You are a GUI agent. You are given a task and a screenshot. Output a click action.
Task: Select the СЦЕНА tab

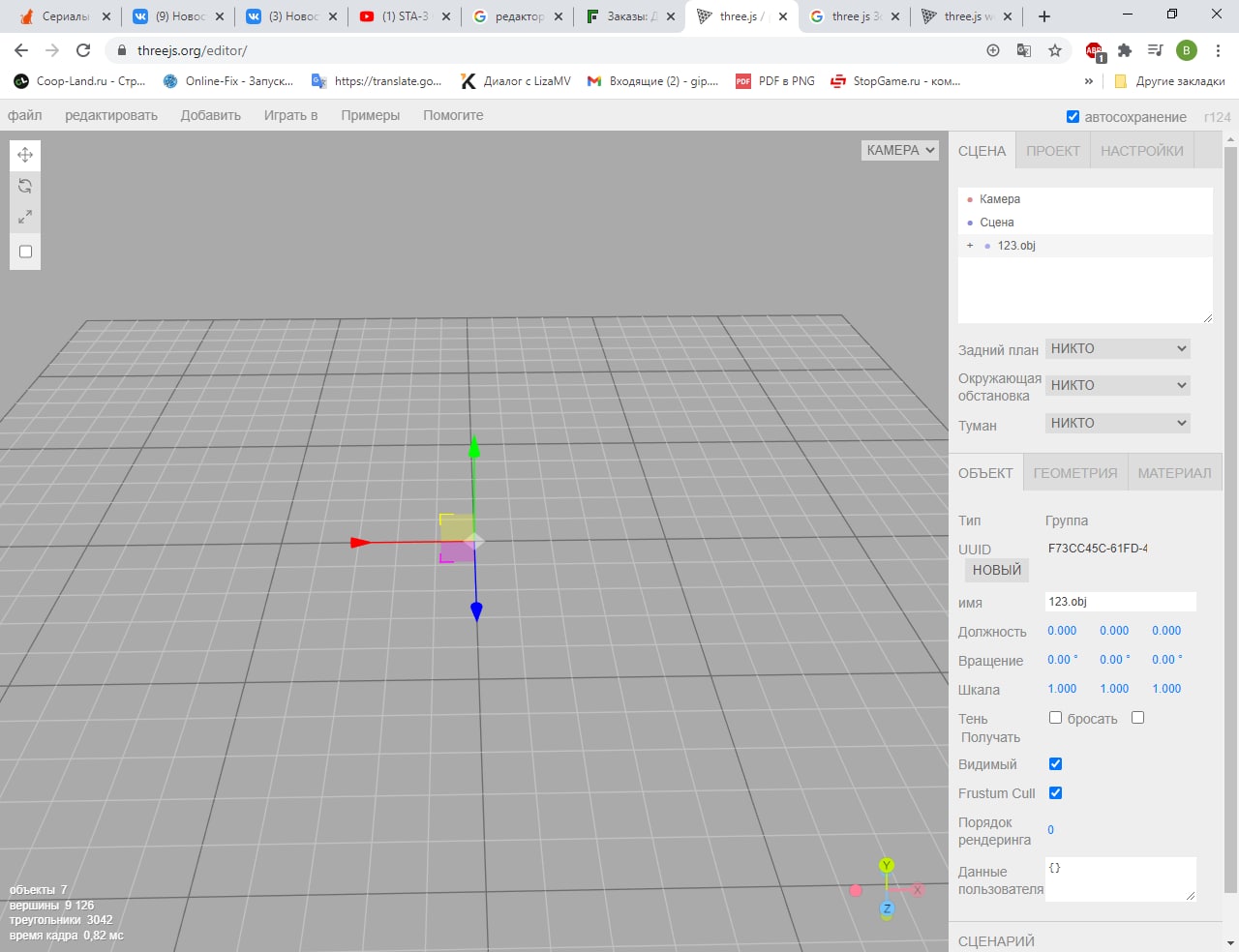982,151
